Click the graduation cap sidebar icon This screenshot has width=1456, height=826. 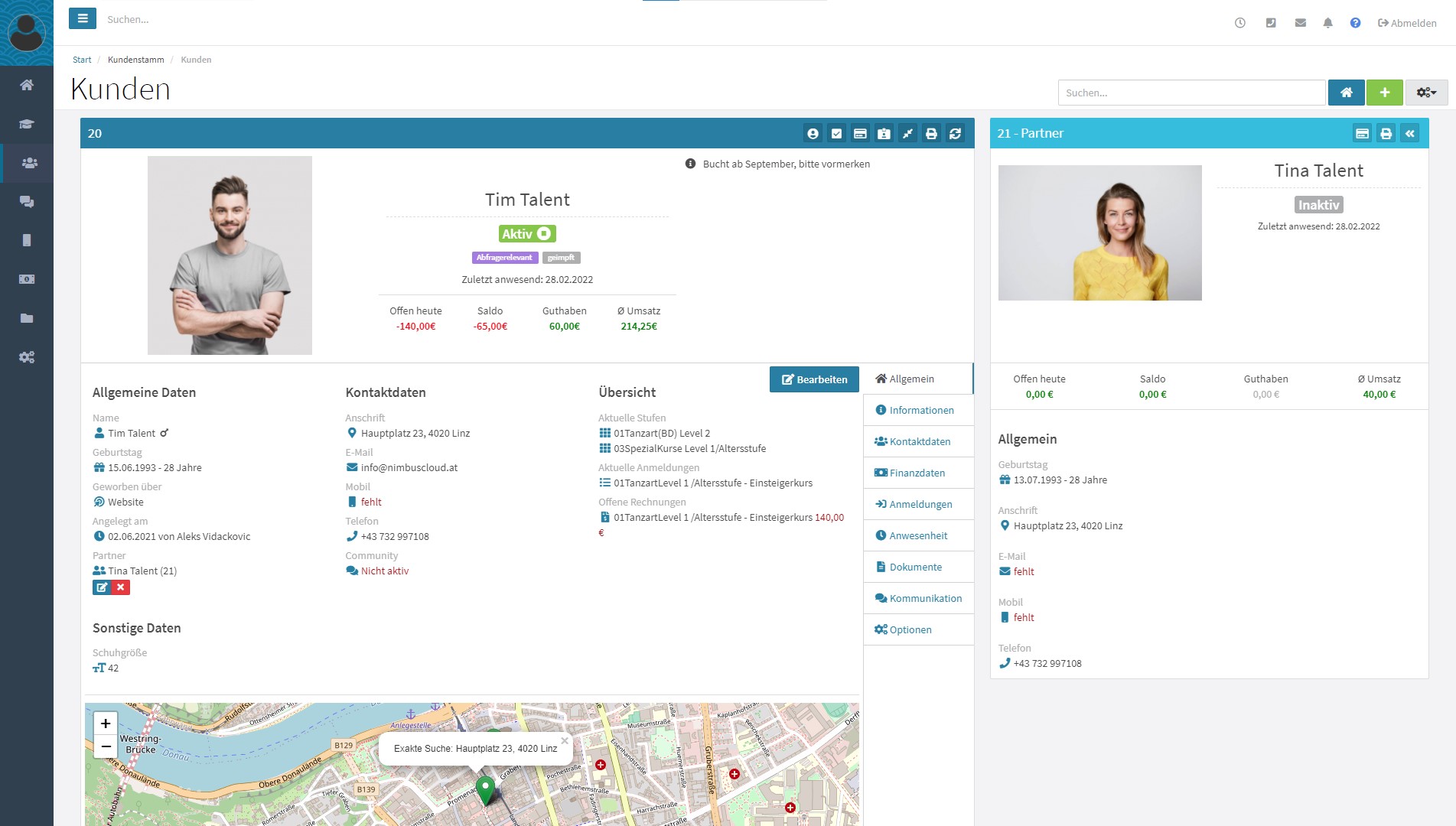tap(27, 124)
